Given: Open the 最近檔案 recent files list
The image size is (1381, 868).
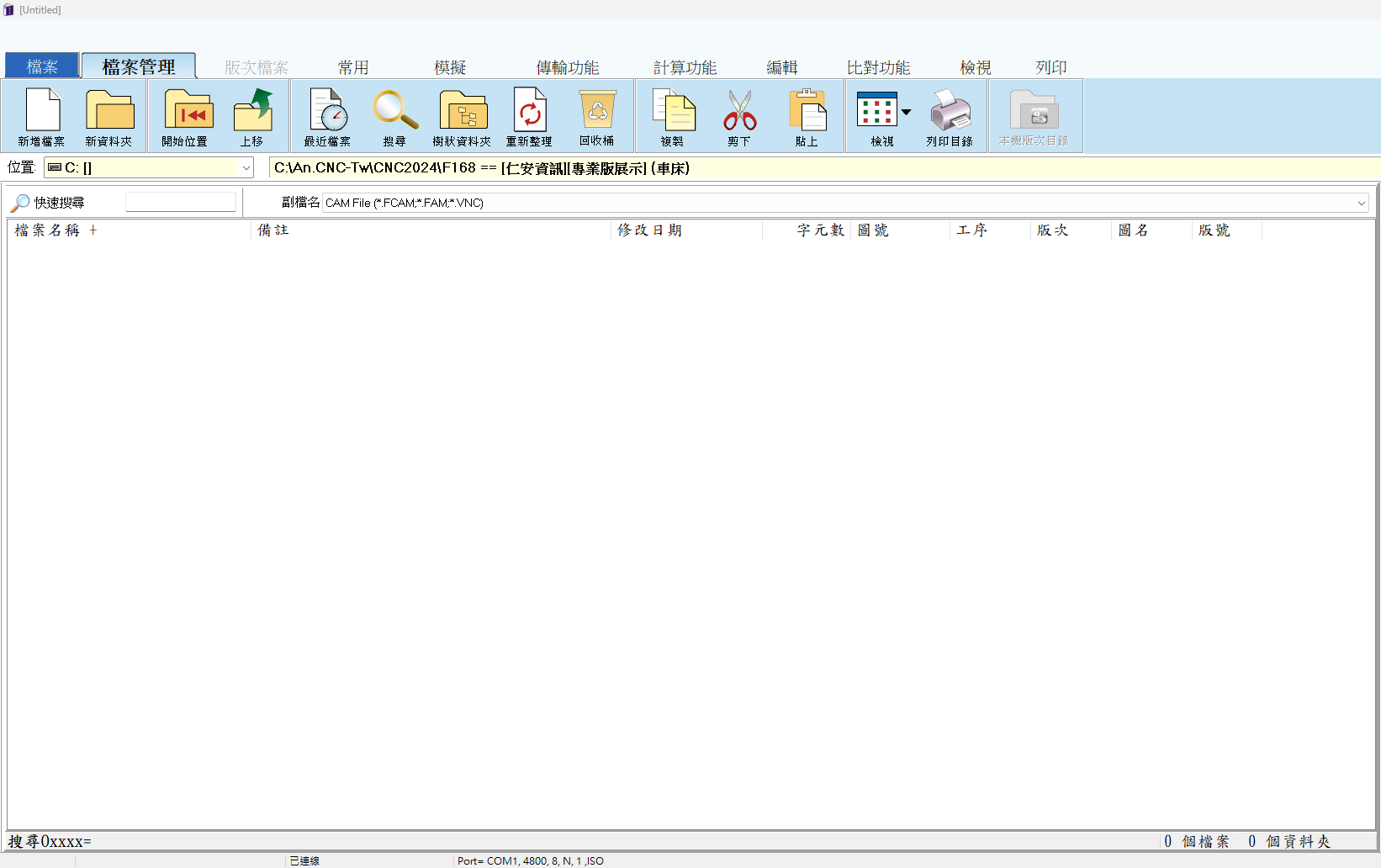Looking at the screenshot, I should pyautogui.click(x=328, y=116).
